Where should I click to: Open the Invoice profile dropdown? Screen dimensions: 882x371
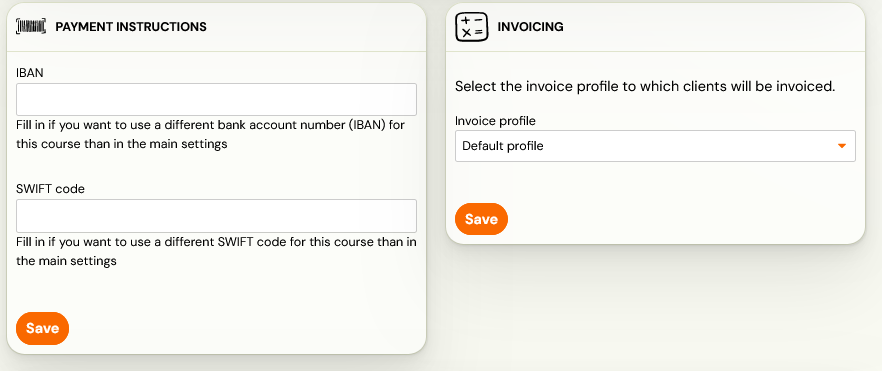pyautogui.click(x=655, y=146)
